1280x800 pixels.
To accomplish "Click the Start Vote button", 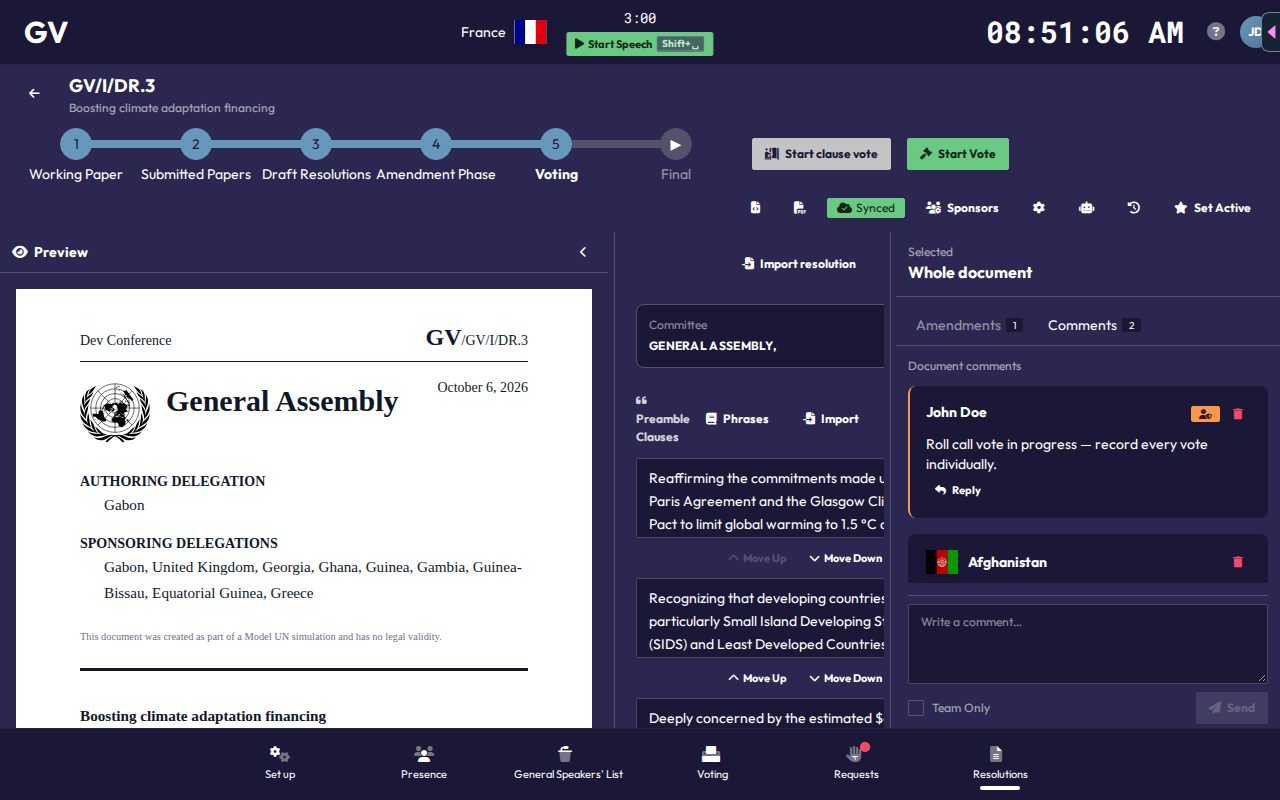I will coord(958,154).
